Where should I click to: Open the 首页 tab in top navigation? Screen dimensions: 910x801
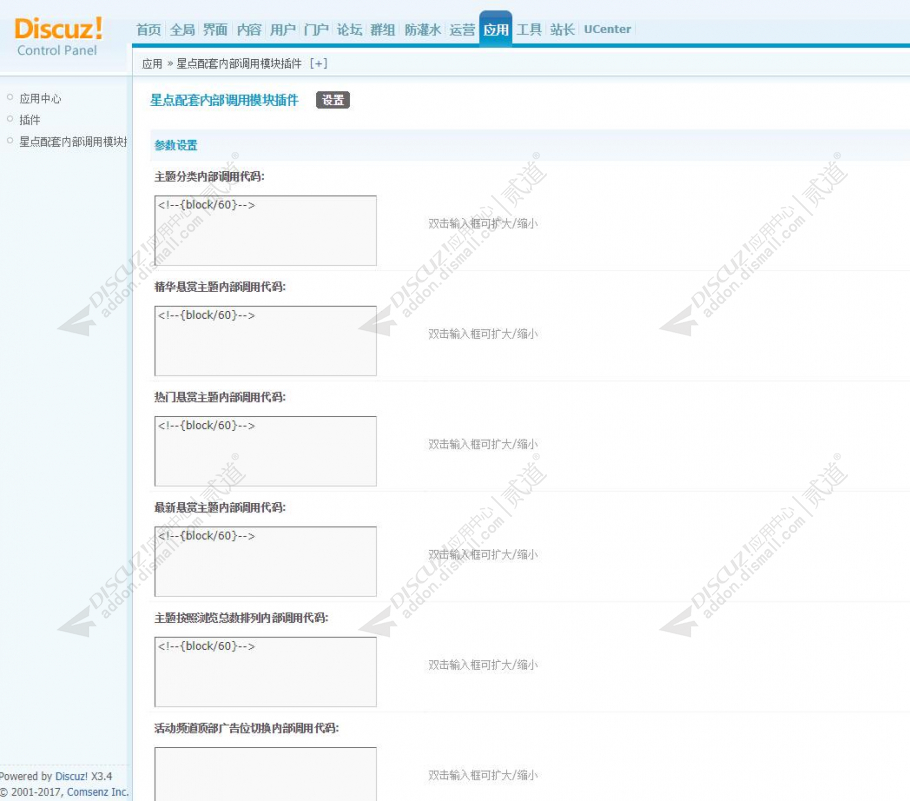tap(149, 30)
